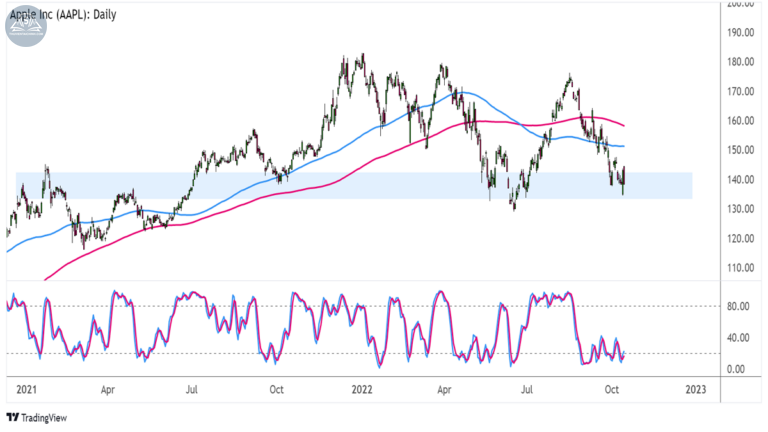The image size is (768, 432).
Task: Click the 160.00 price axis label
Action: pyautogui.click(x=740, y=120)
